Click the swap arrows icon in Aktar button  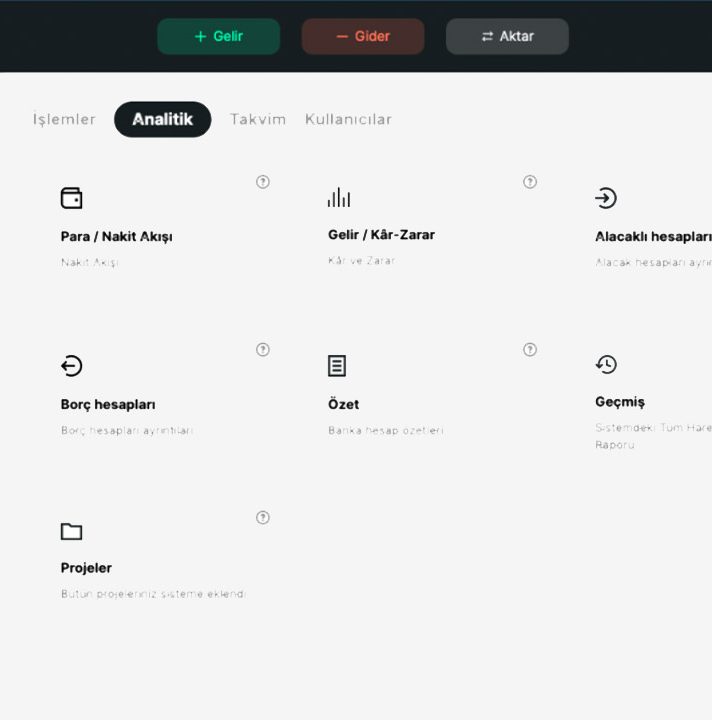click(487, 36)
